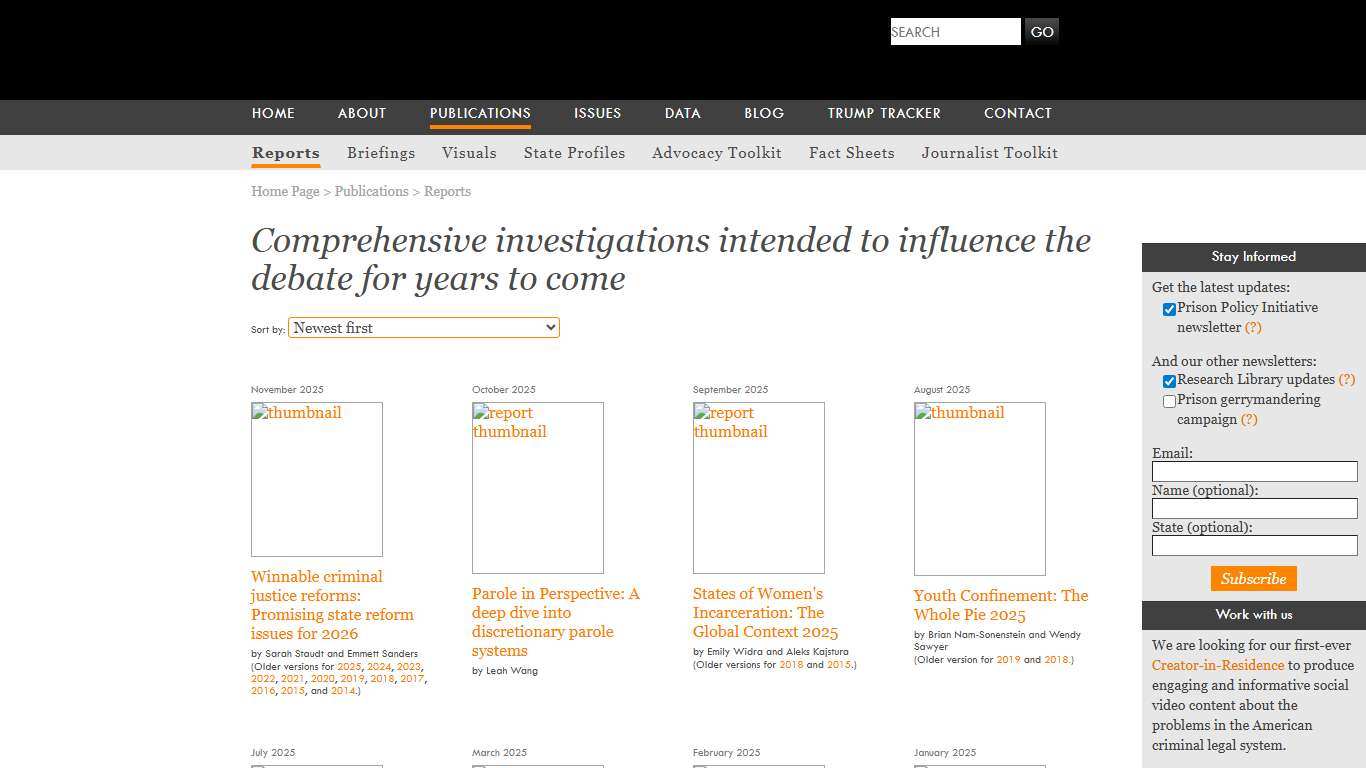Navigate to the TRUMP TRACKER section
The height and width of the screenshot is (768, 1366).
884,113
